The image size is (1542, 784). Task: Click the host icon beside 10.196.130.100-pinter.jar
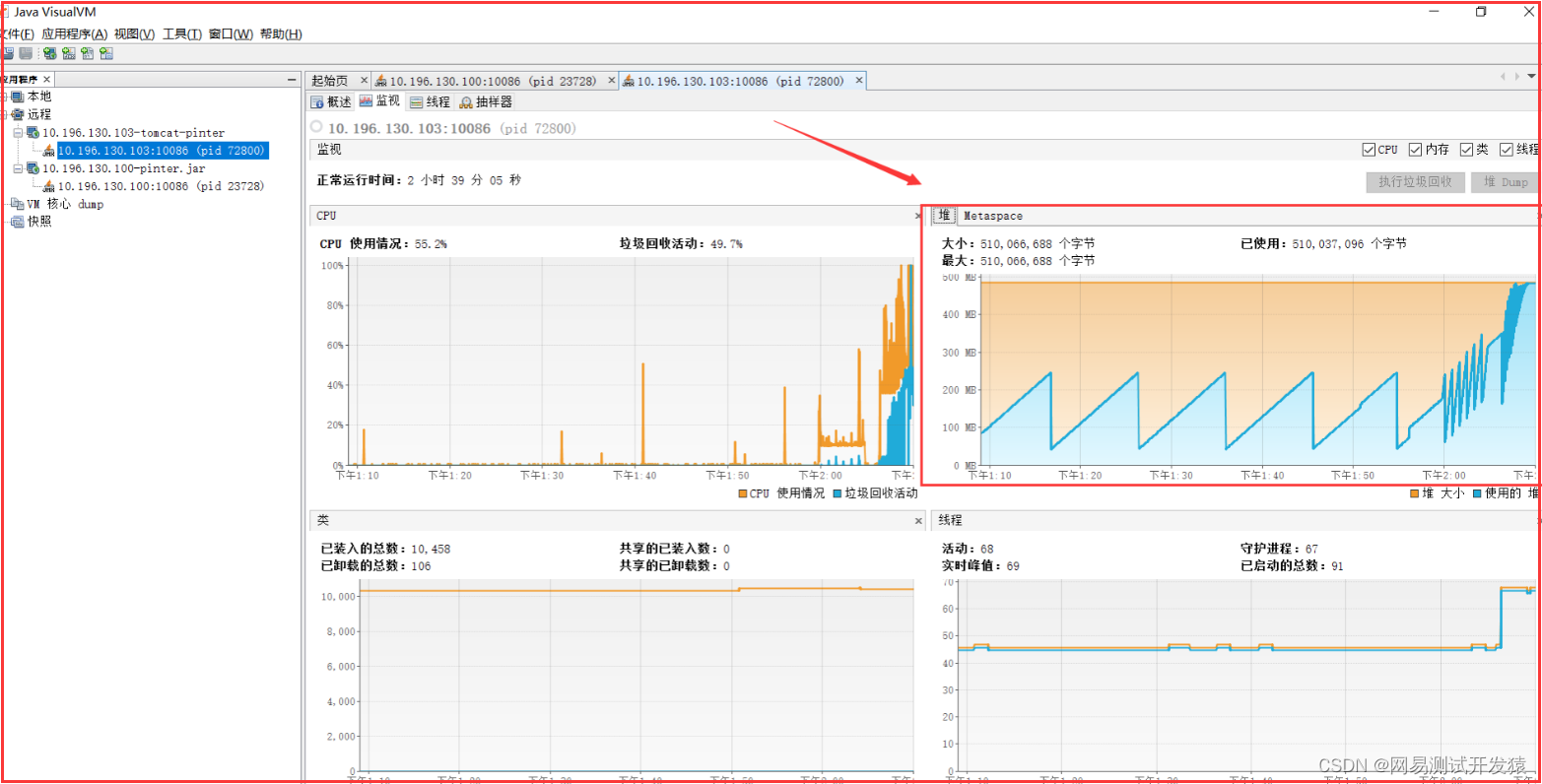point(33,168)
